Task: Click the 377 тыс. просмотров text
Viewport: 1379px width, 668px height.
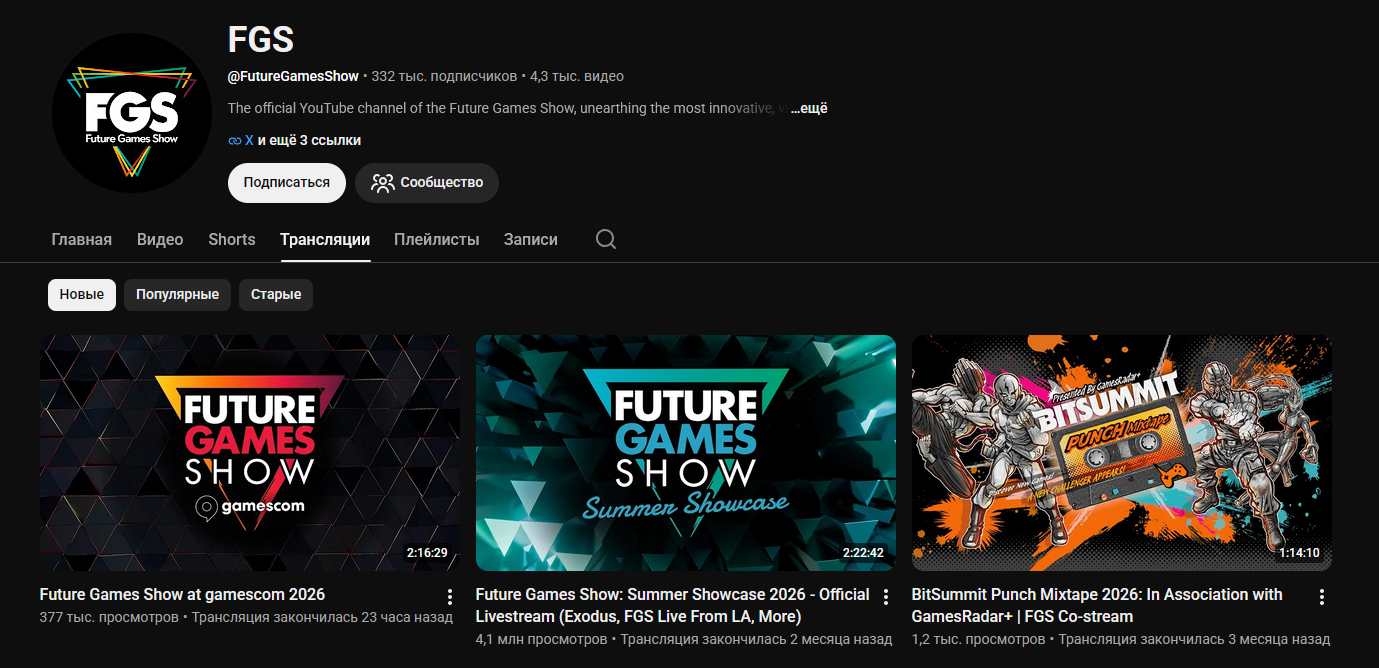Action: click(109, 617)
